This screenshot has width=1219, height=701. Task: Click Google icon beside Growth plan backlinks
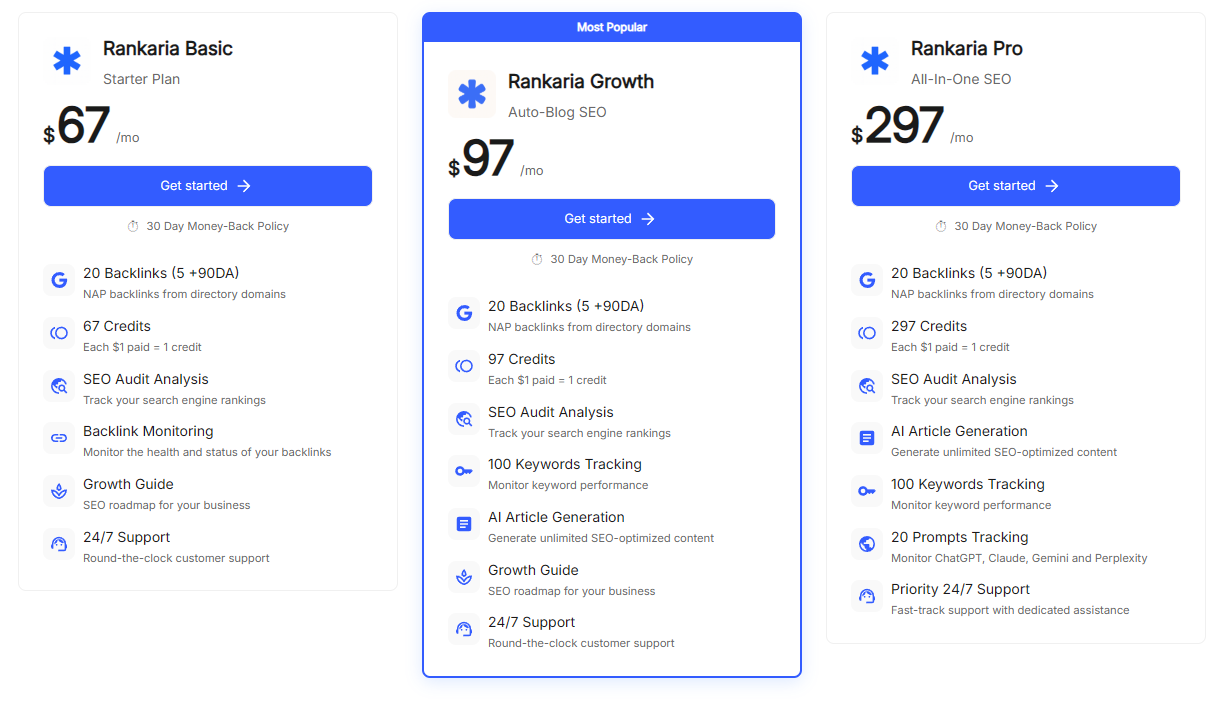point(464,313)
